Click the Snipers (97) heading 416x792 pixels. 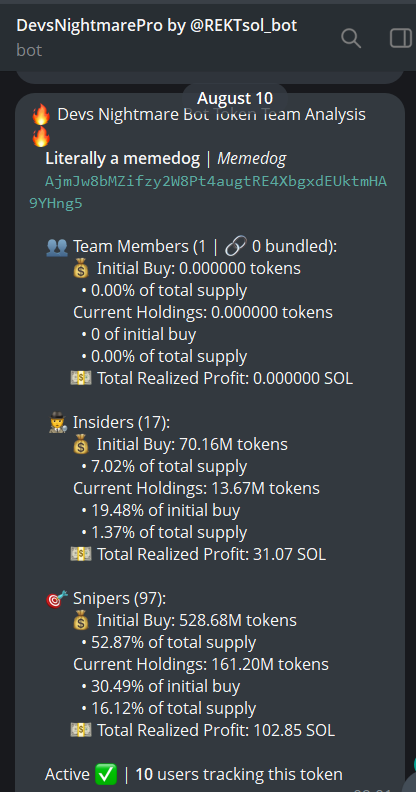[x=119, y=599]
